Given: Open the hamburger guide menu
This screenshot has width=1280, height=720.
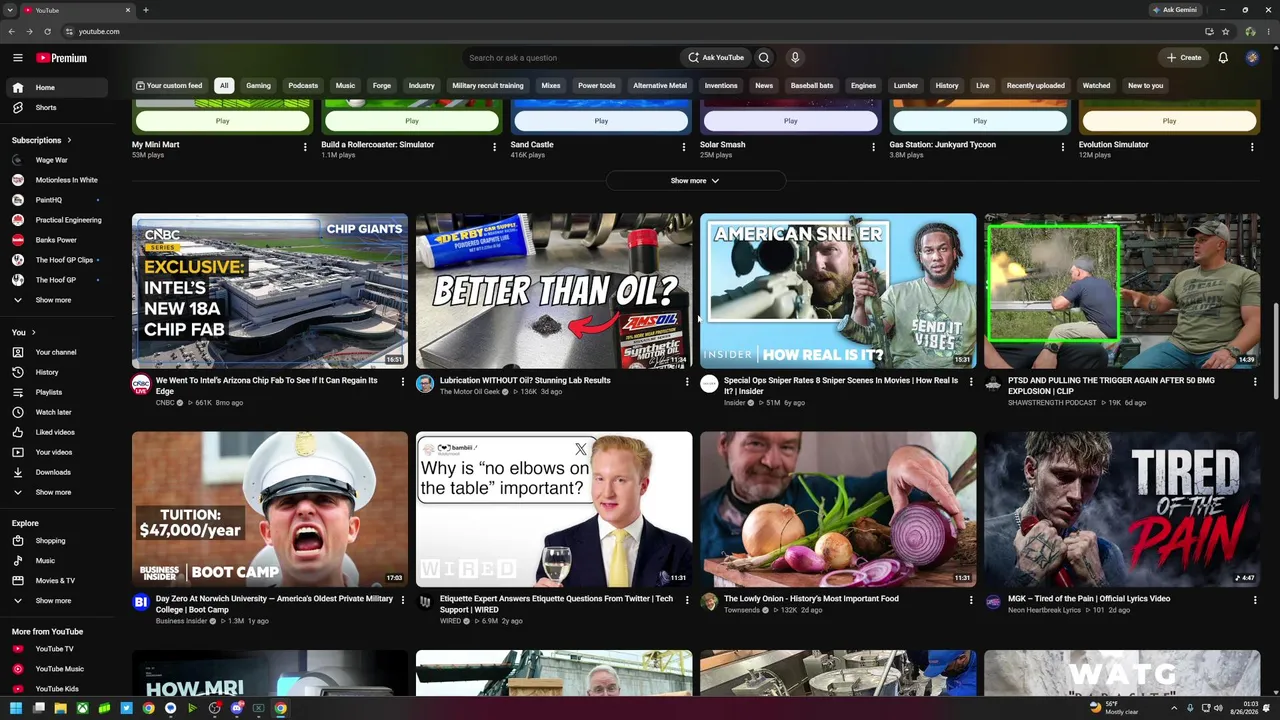Looking at the screenshot, I should click(x=17, y=58).
